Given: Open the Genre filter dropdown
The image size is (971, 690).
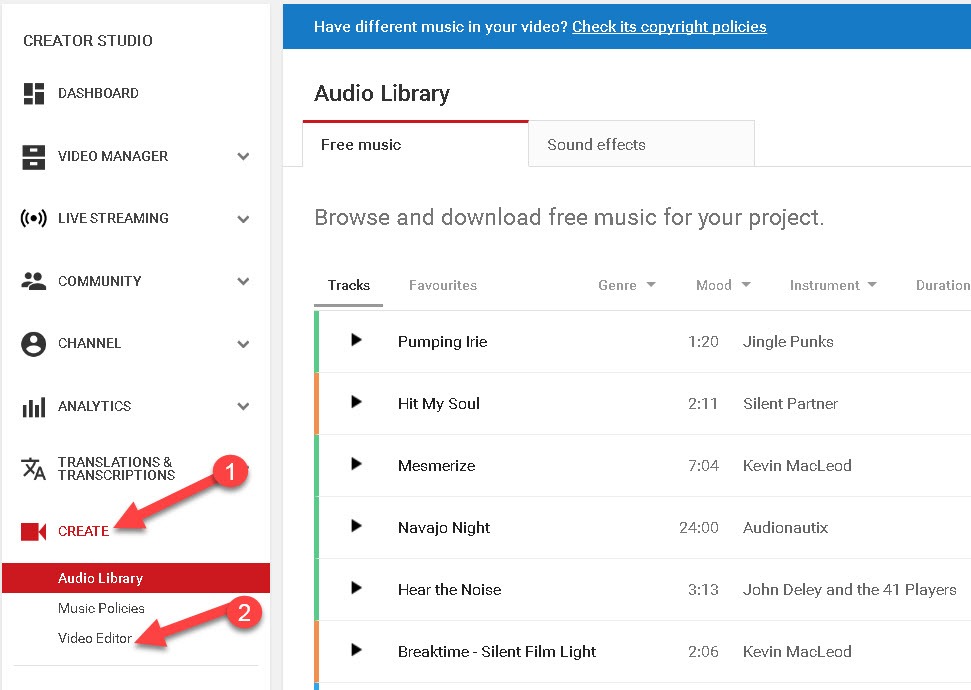Looking at the screenshot, I should [627, 285].
